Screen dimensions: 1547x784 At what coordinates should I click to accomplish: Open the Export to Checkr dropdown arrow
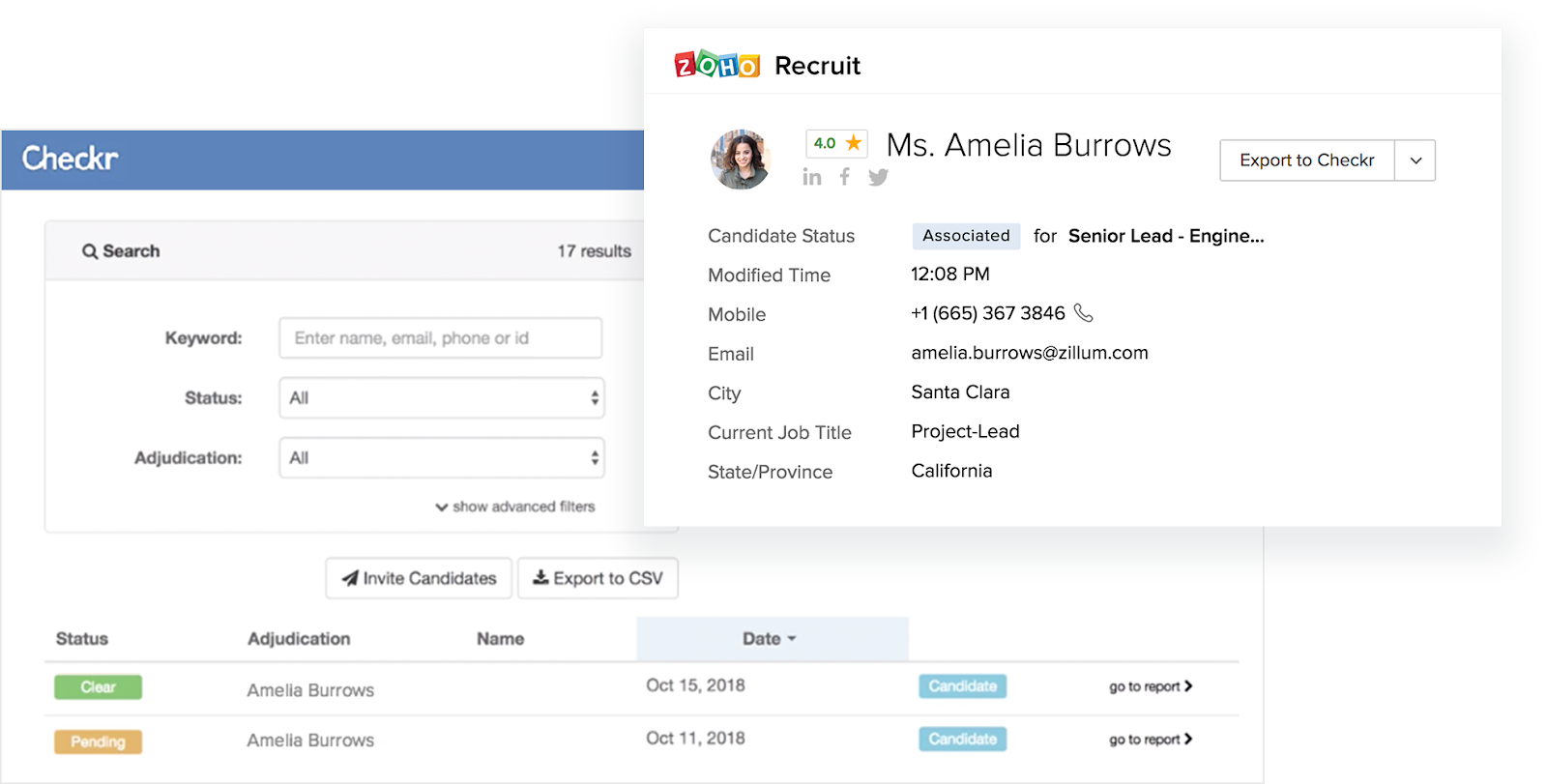coord(1415,160)
